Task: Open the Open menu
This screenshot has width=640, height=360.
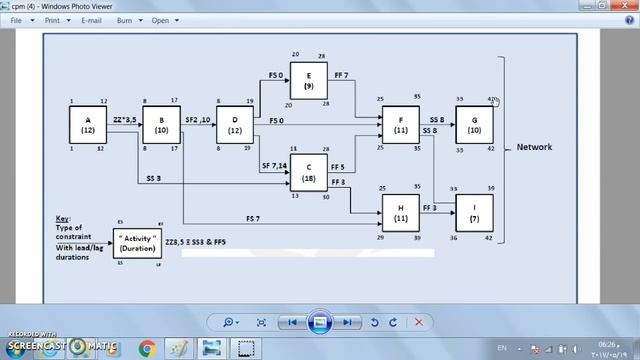Action: coord(160,20)
